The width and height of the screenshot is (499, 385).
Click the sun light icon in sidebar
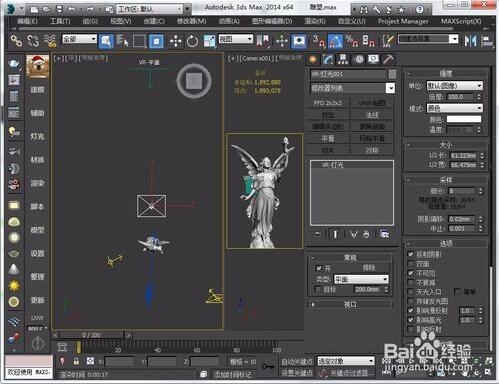(x=14, y=286)
